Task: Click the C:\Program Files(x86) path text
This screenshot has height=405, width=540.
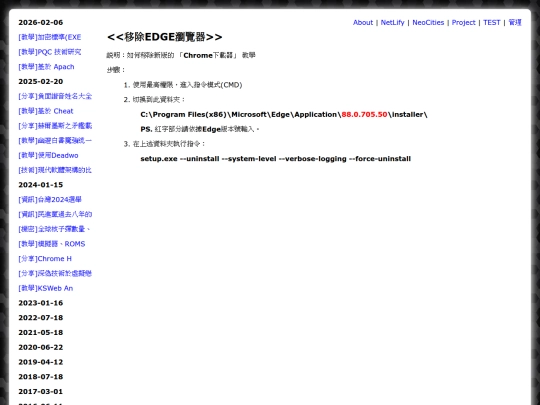Action: point(284,115)
